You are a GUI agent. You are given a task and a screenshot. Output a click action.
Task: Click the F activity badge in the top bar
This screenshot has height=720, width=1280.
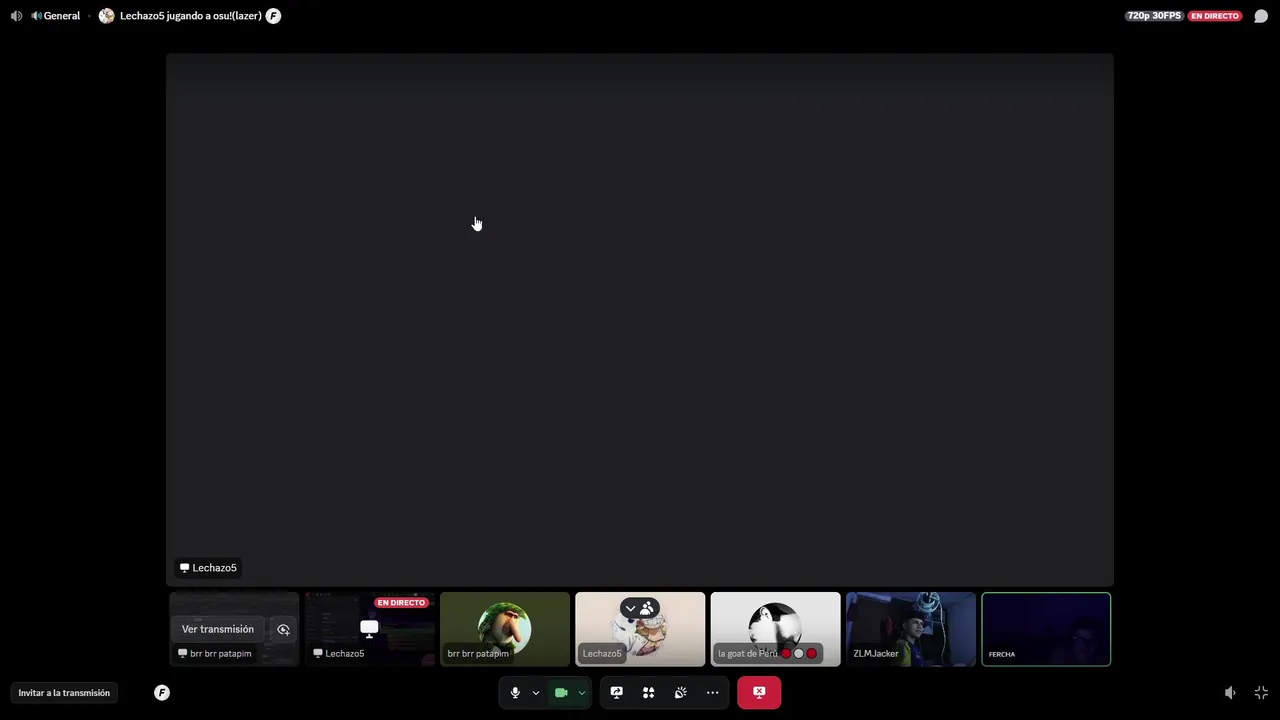[x=273, y=16]
